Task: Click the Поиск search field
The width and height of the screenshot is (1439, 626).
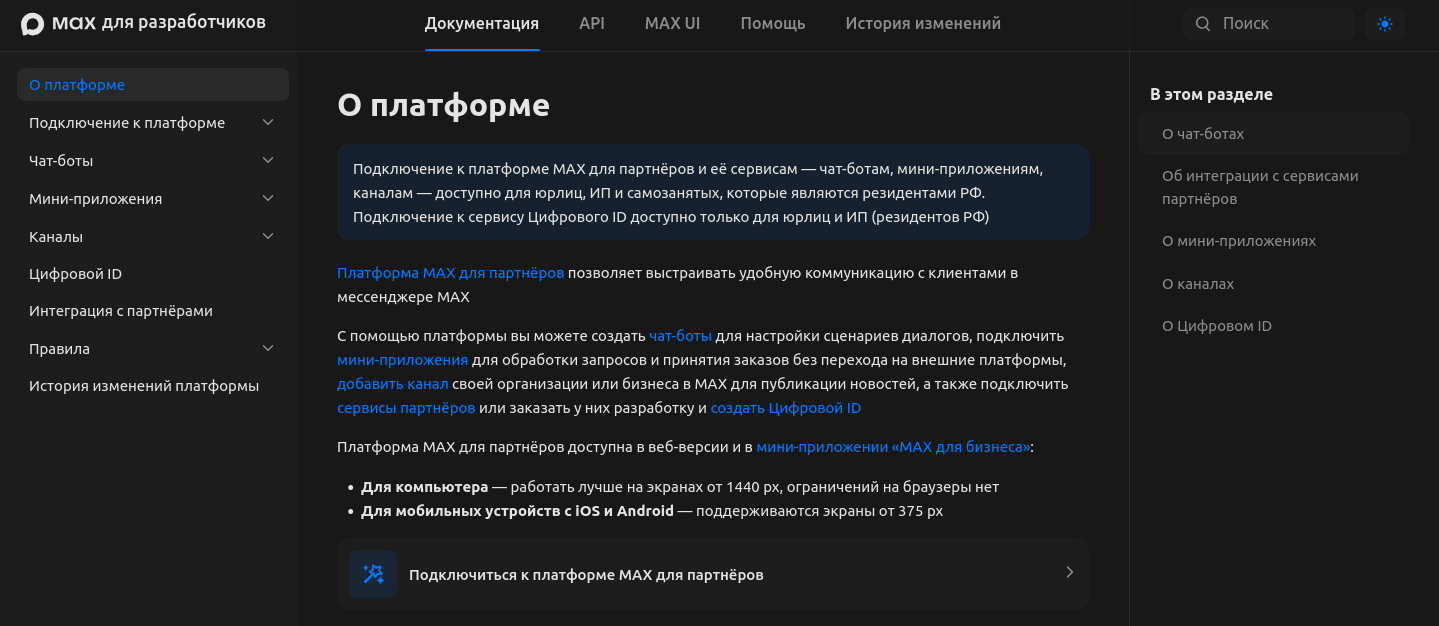Action: click(1269, 24)
